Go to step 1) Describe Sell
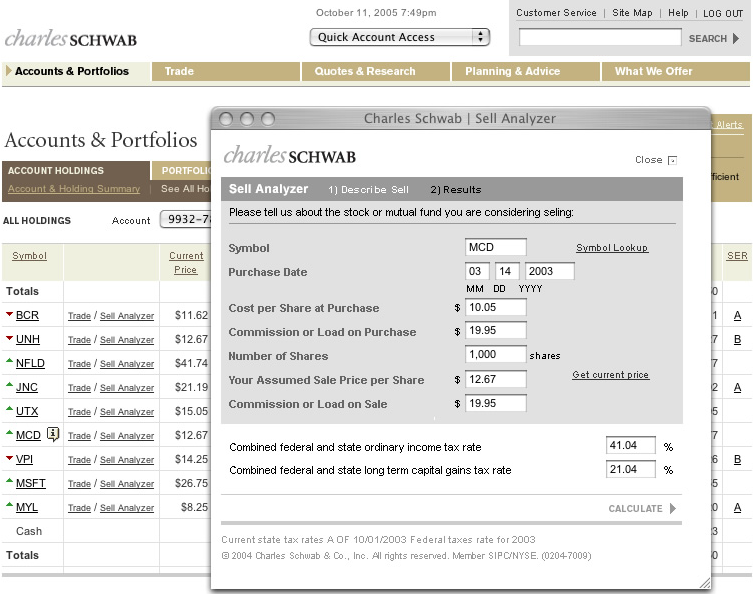 coord(368,189)
